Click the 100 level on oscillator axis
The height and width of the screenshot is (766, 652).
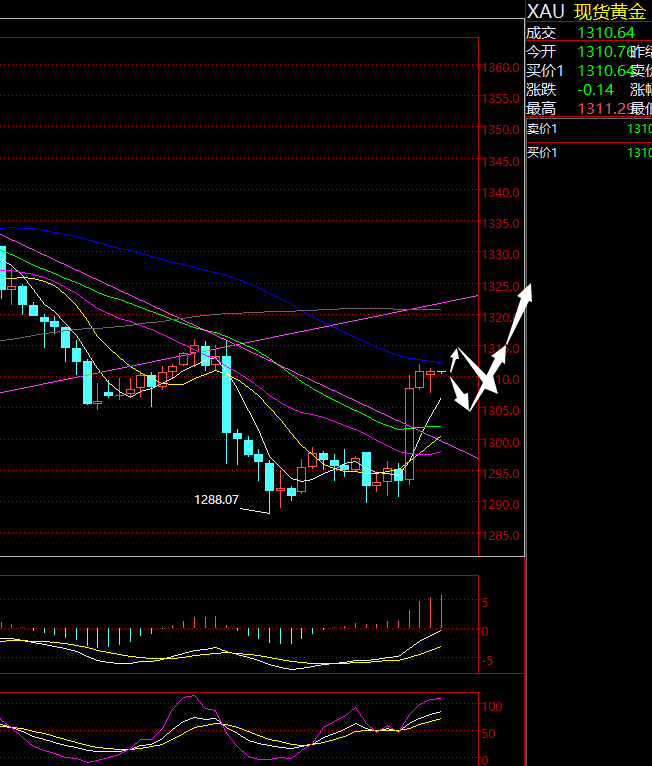pyautogui.click(x=492, y=707)
